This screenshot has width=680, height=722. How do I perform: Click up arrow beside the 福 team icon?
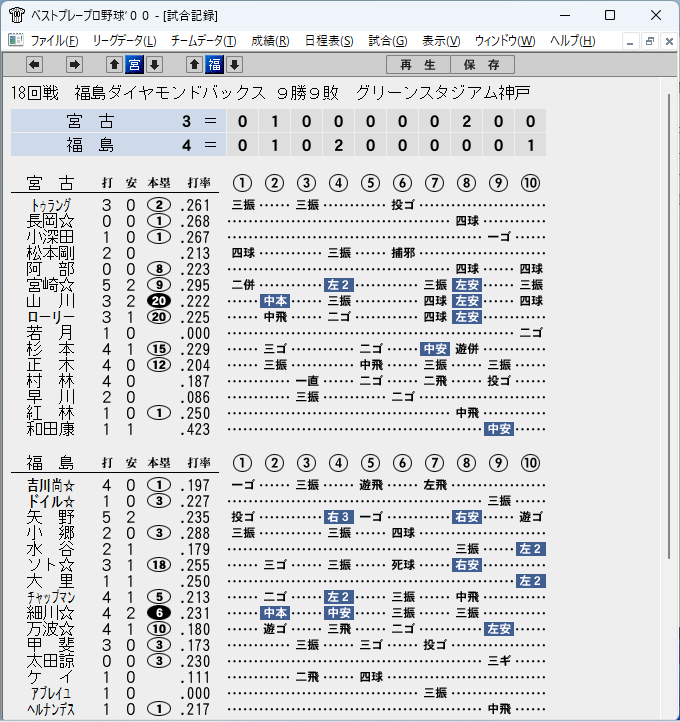point(194,65)
